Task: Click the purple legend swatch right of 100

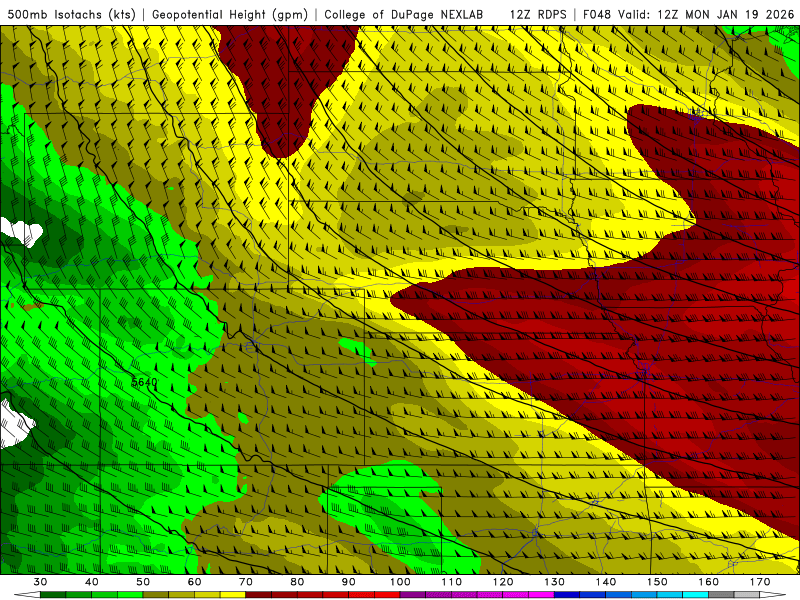Action: (x=413, y=595)
